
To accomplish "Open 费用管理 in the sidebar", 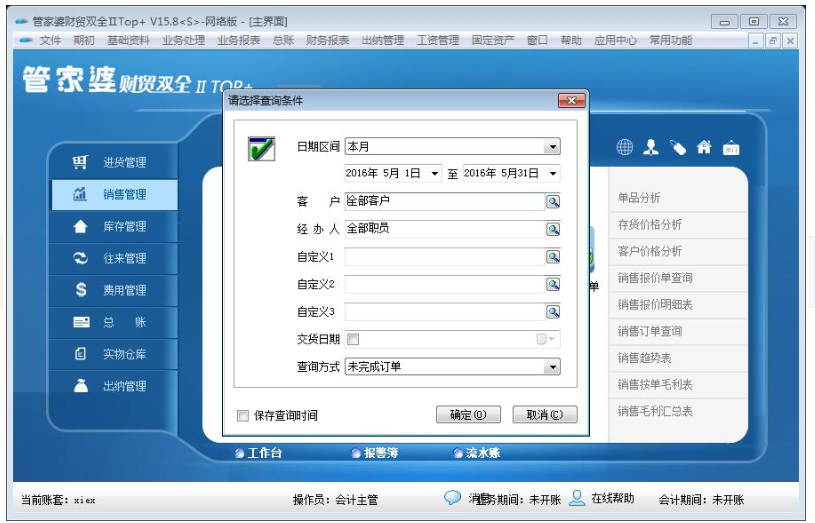I will [114, 290].
